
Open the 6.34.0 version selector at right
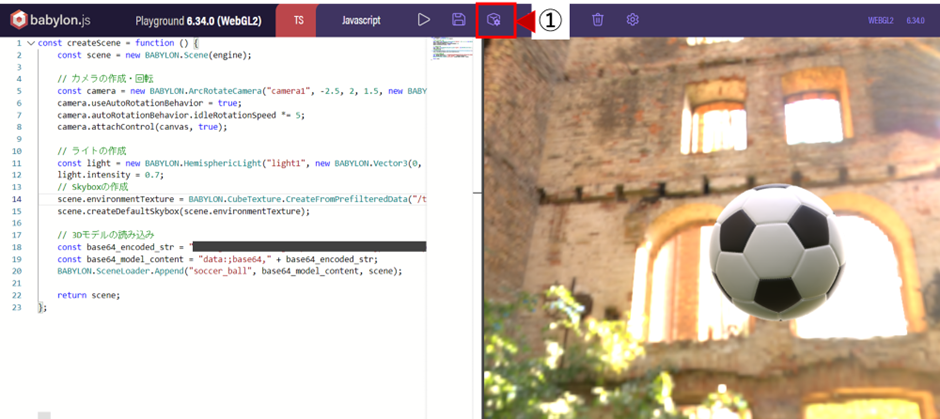coord(915,20)
